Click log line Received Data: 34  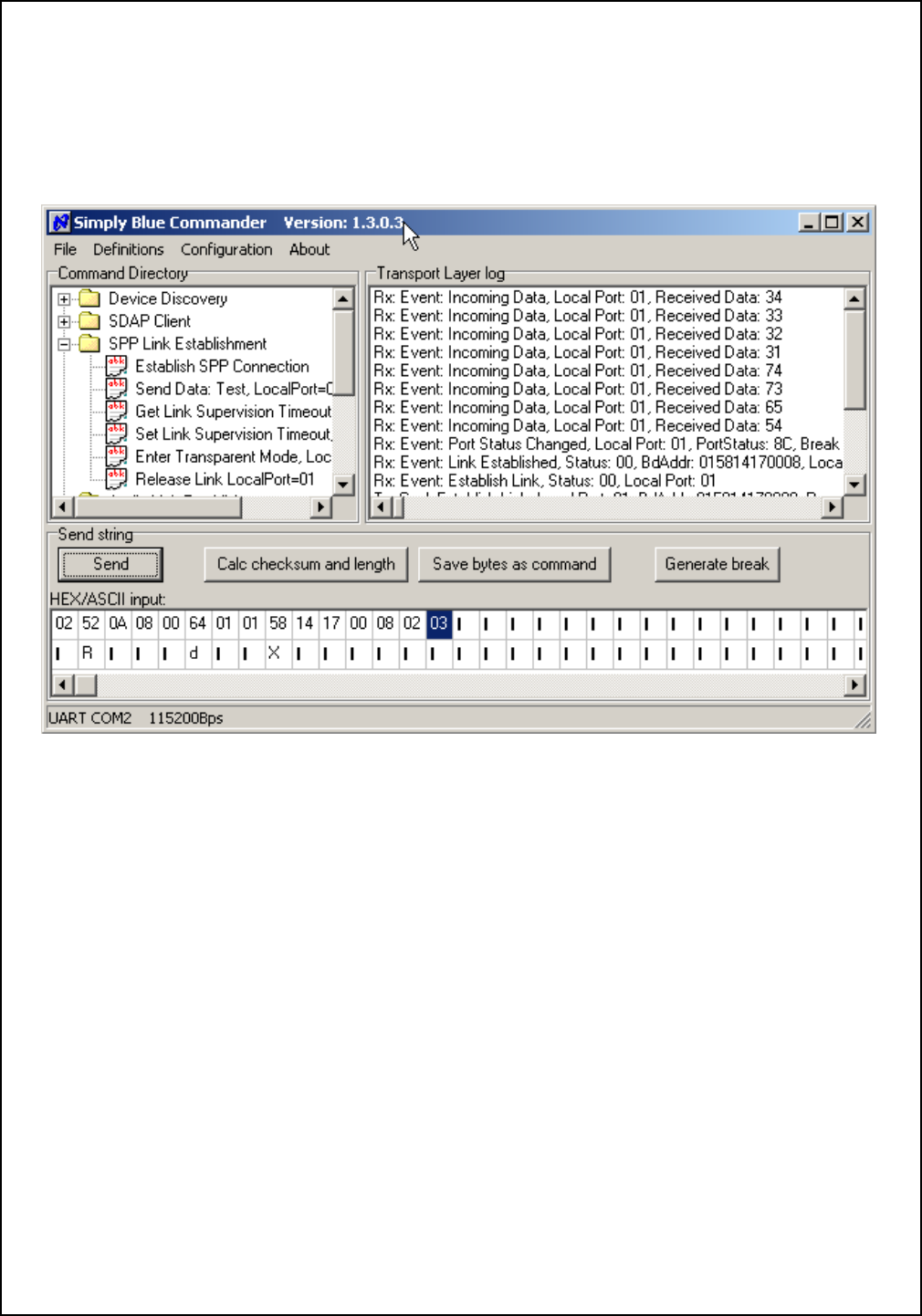pos(578,298)
